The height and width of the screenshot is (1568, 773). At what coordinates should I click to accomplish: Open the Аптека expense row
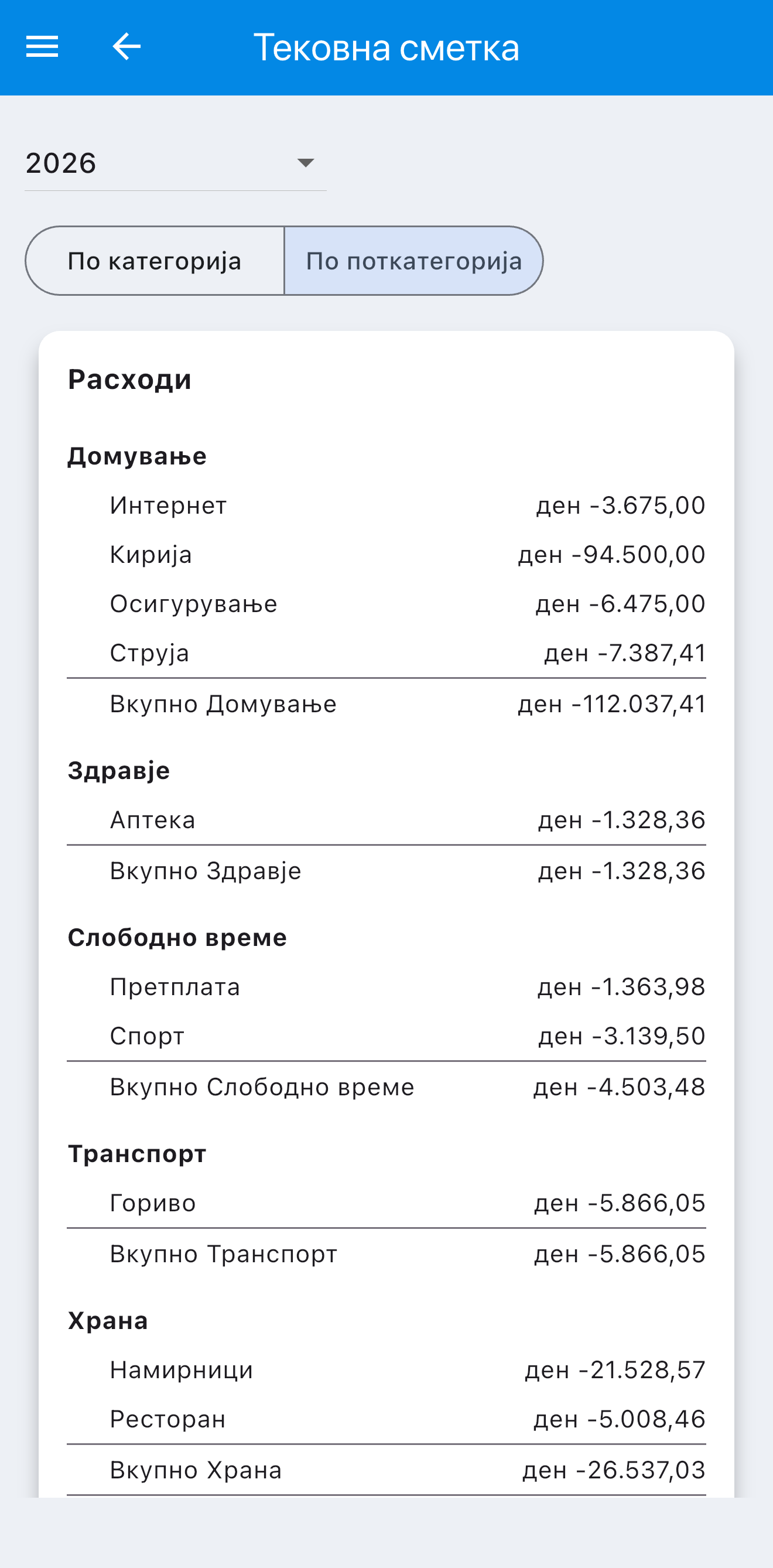point(386,820)
